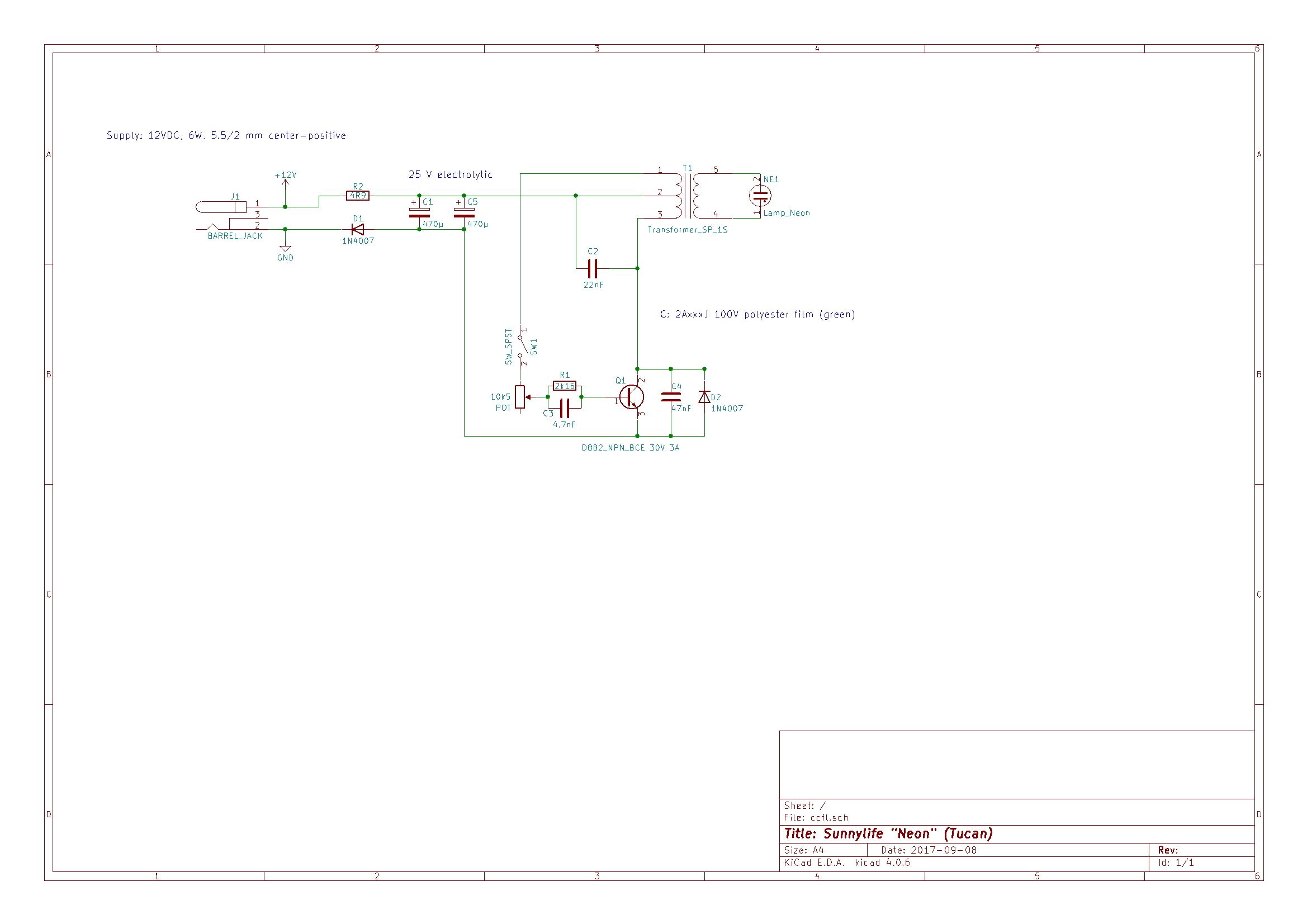
Task: Click the C5 electrolytic capacitor symbol
Action: click(464, 212)
